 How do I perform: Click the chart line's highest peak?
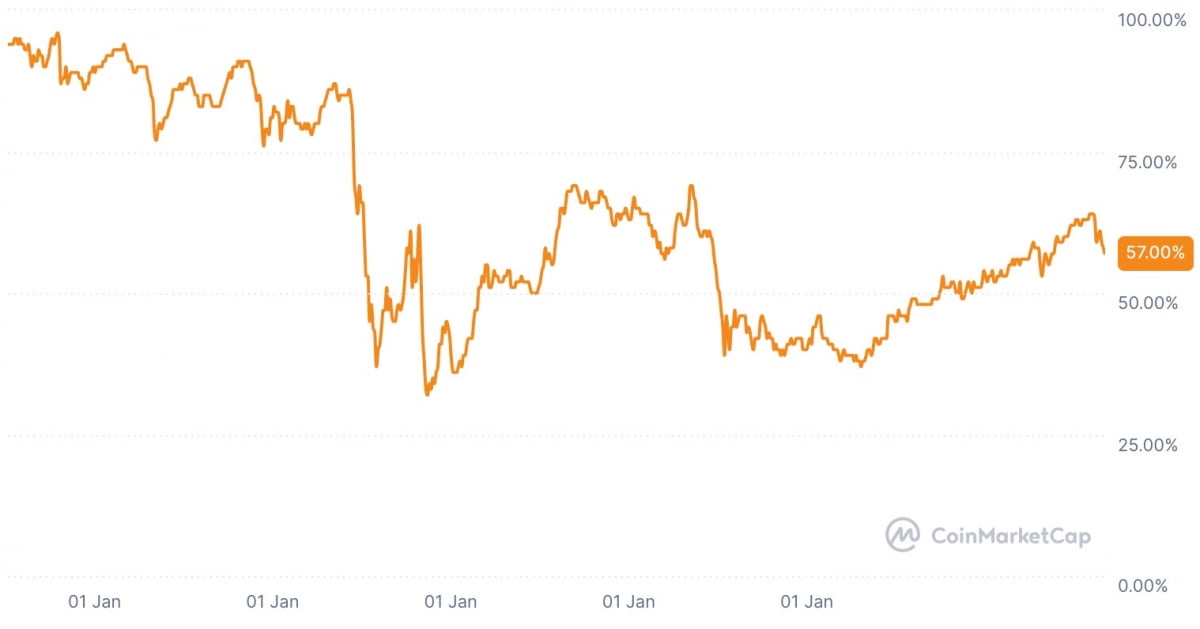[x=57, y=33]
